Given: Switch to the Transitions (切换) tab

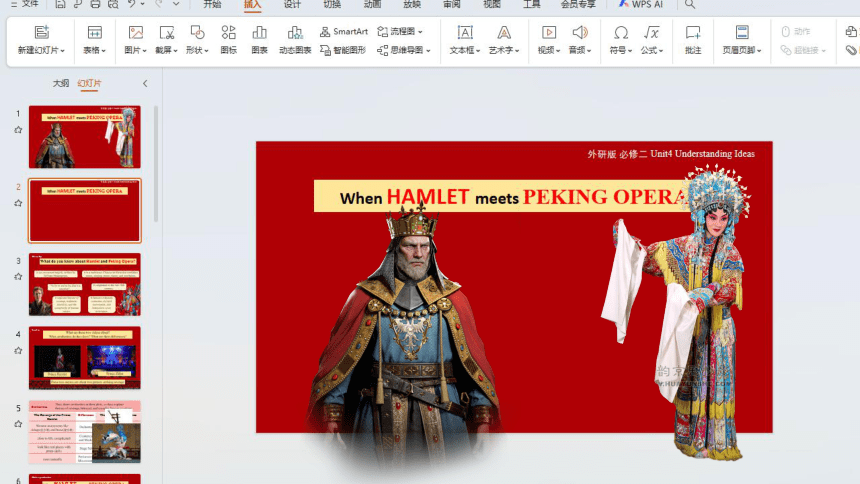Looking at the screenshot, I should click(x=332, y=4).
